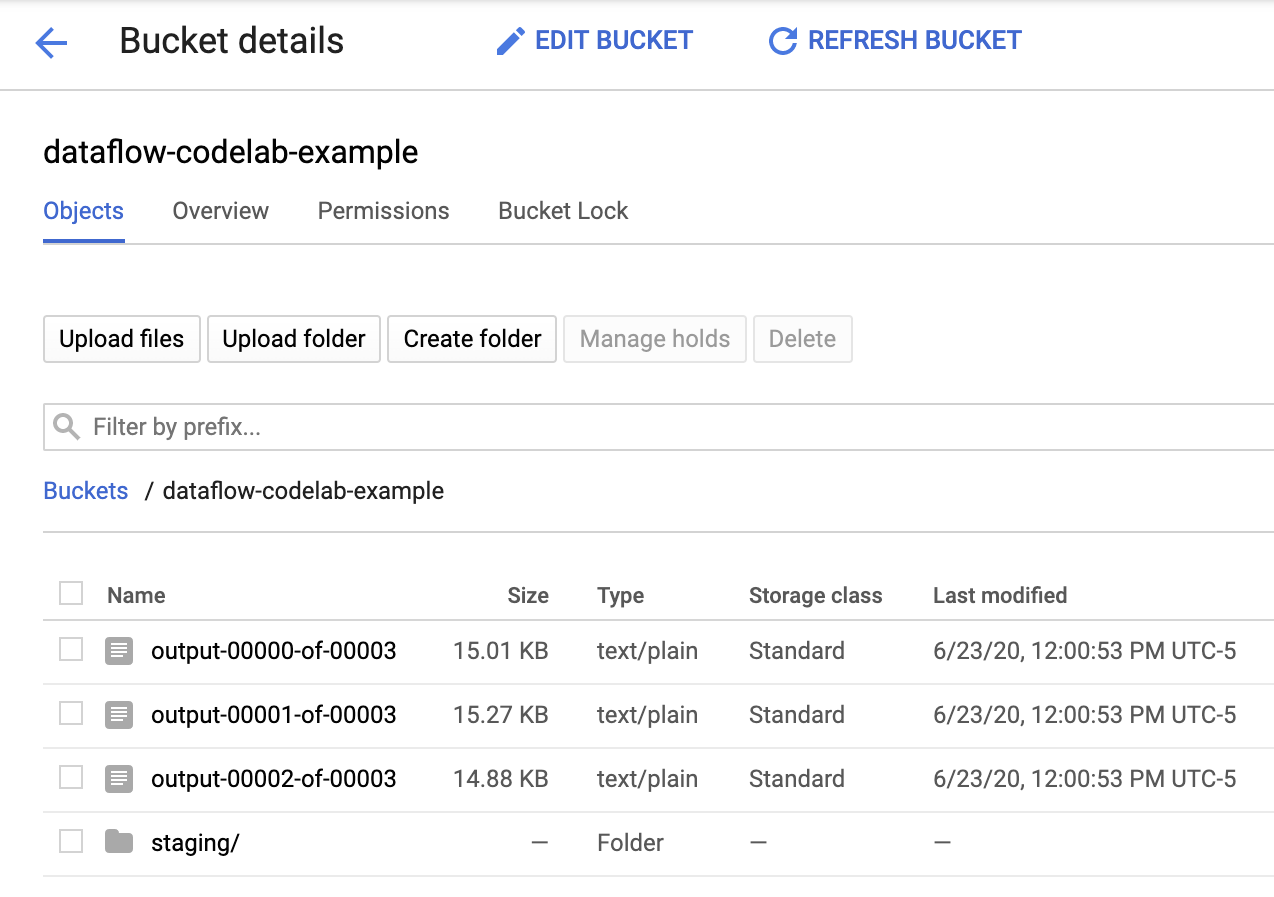1274x897 pixels.
Task: Switch to the Overview tab
Action: tap(220, 211)
